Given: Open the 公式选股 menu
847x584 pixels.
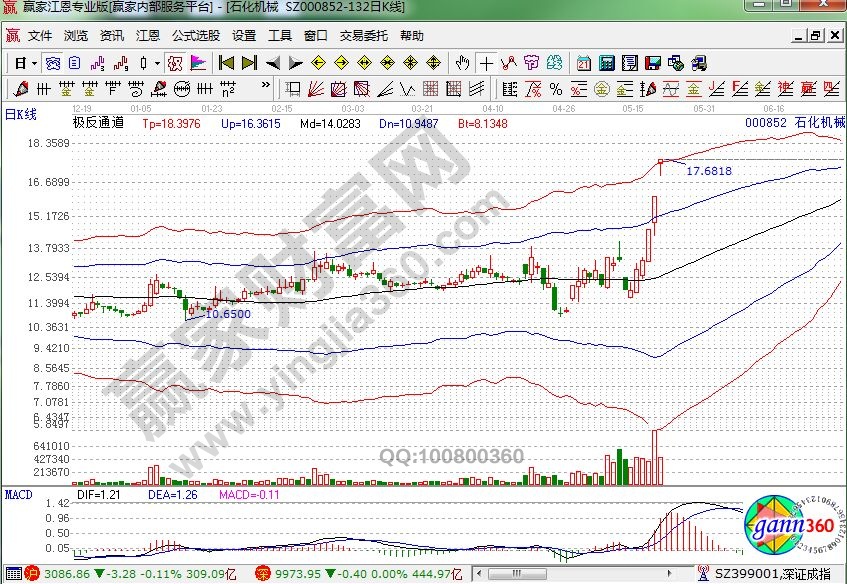Looking at the screenshot, I should [195, 35].
